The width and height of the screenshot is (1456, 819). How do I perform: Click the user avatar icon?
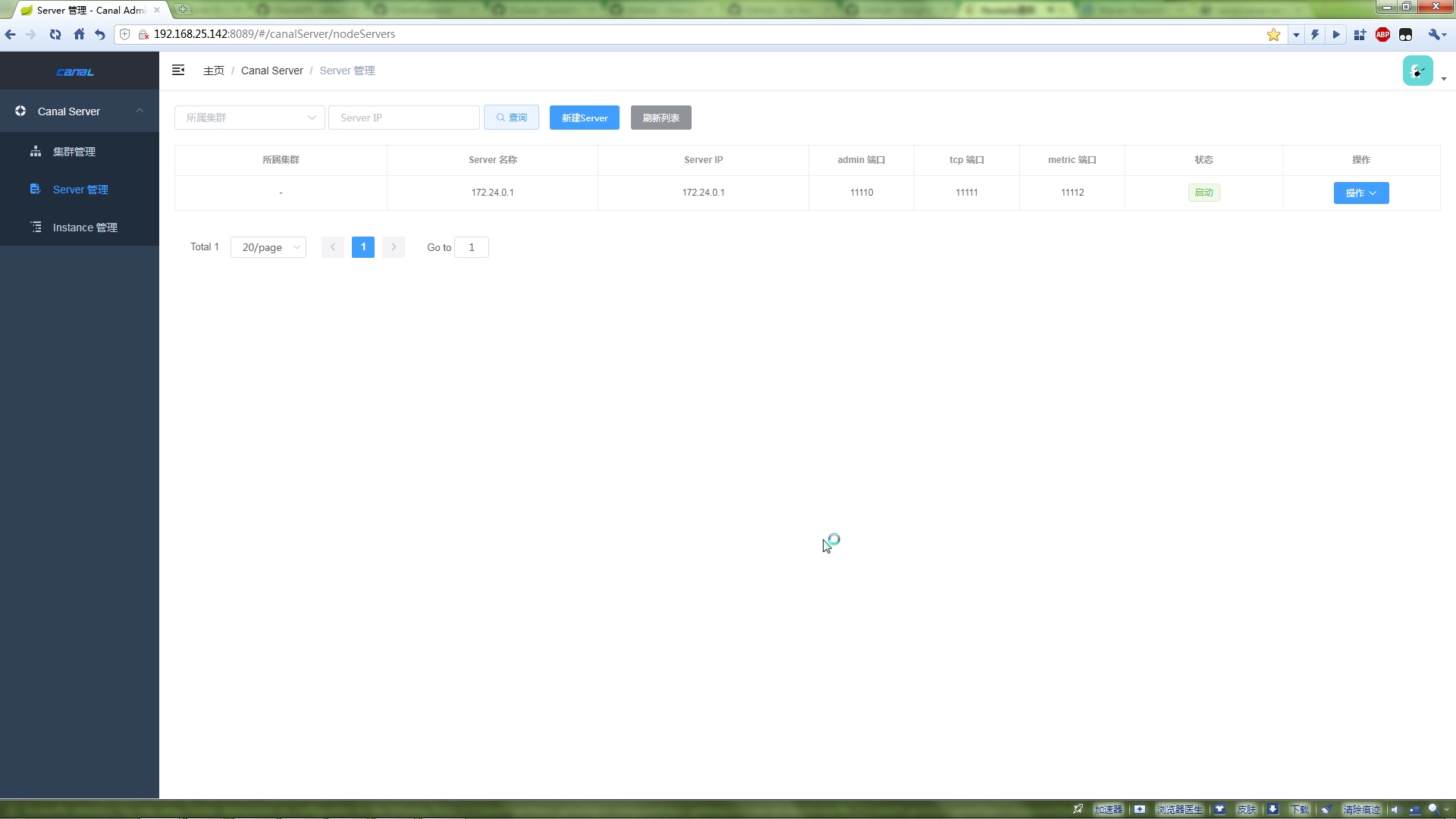click(1417, 71)
